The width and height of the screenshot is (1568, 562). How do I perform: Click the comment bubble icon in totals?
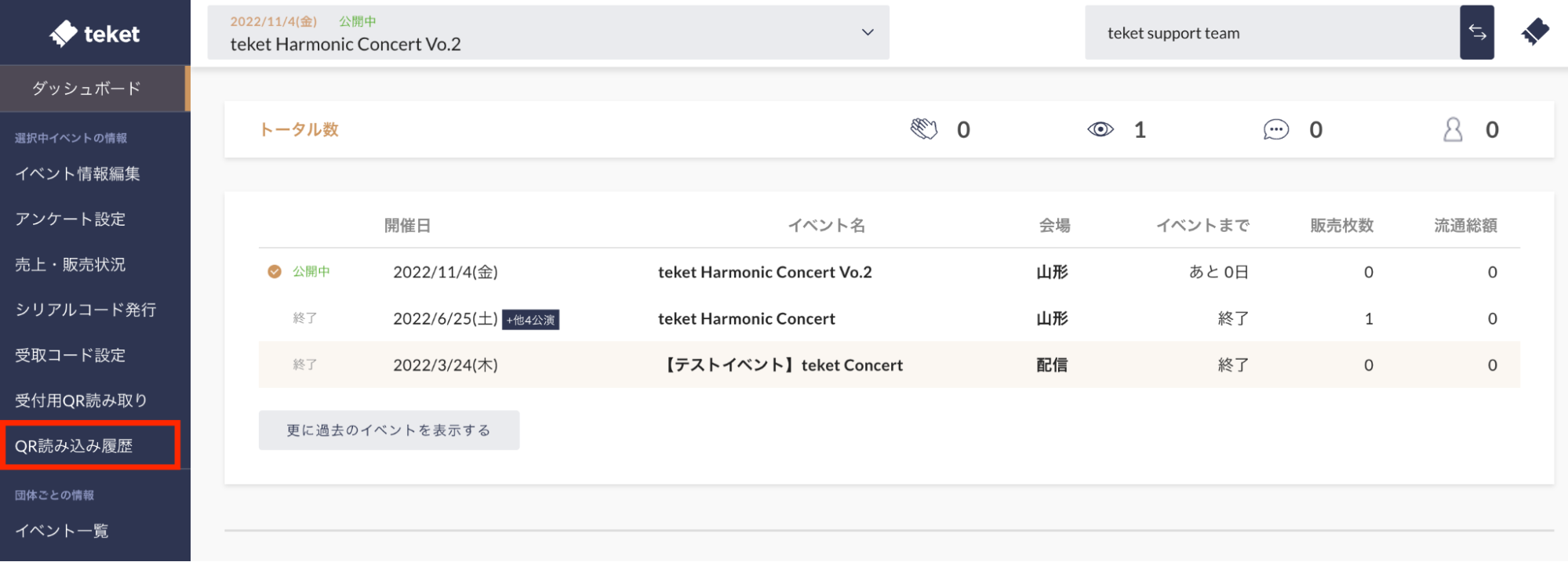click(1276, 129)
